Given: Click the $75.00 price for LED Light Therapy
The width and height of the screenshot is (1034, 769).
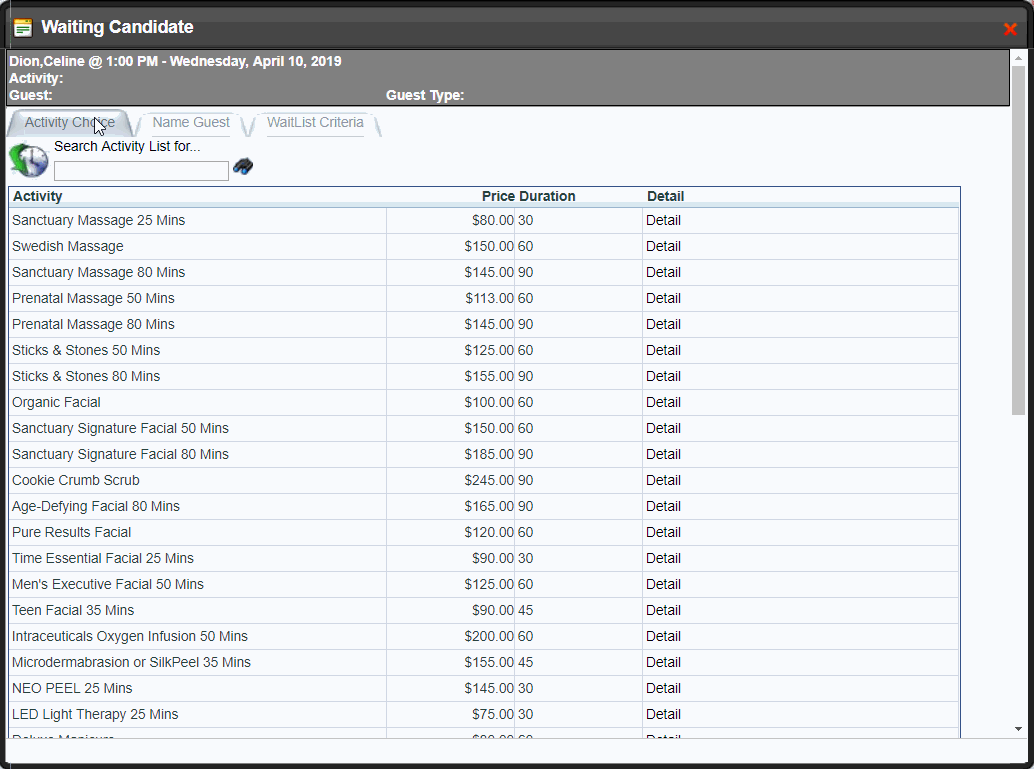Looking at the screenshot, I should tap(493, 714).
